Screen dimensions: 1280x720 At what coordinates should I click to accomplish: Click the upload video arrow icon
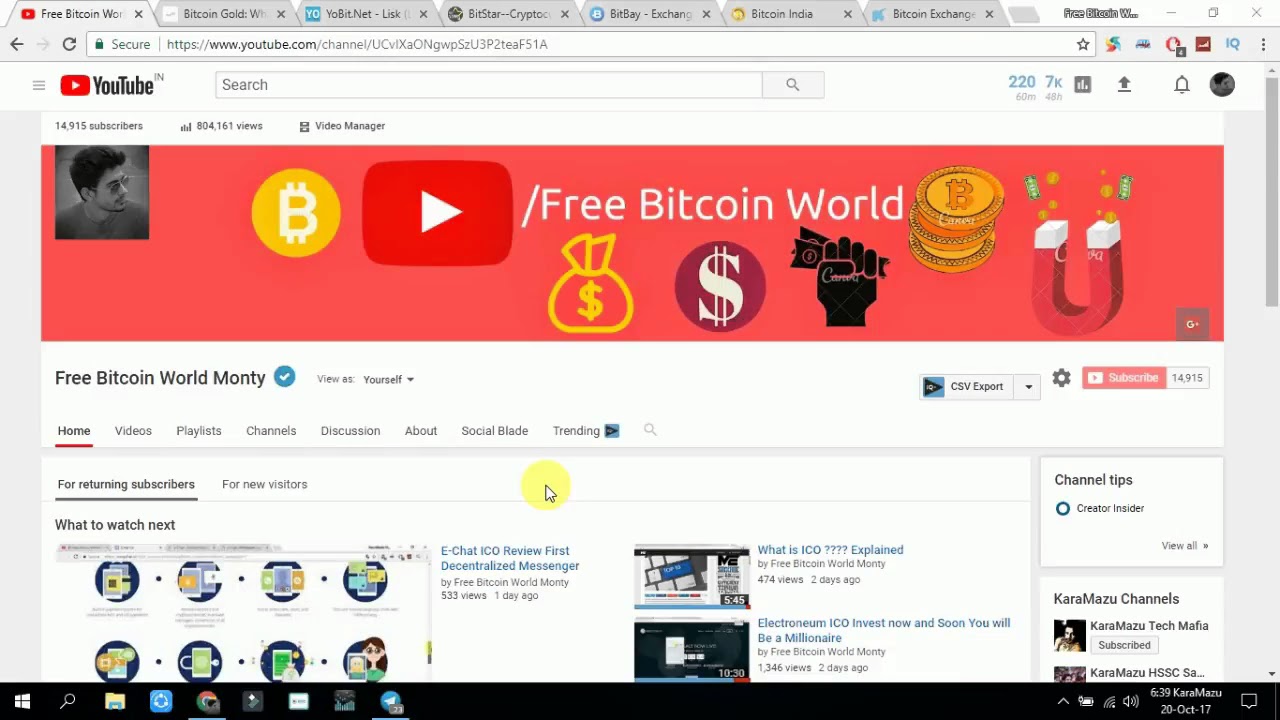[x=1124, y=85]
